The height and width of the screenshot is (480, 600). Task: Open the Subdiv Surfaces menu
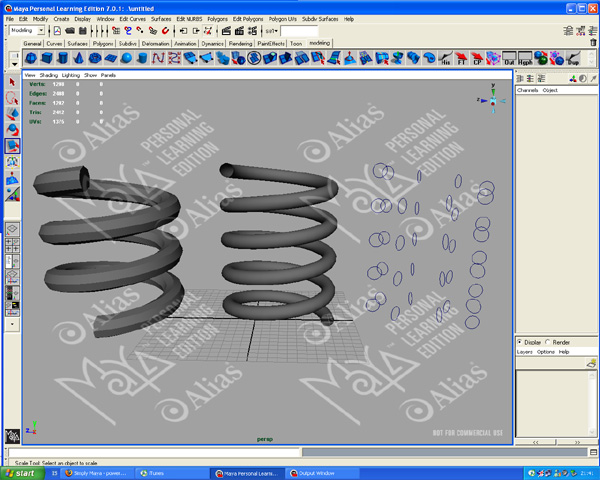click(x=320, y=19)
